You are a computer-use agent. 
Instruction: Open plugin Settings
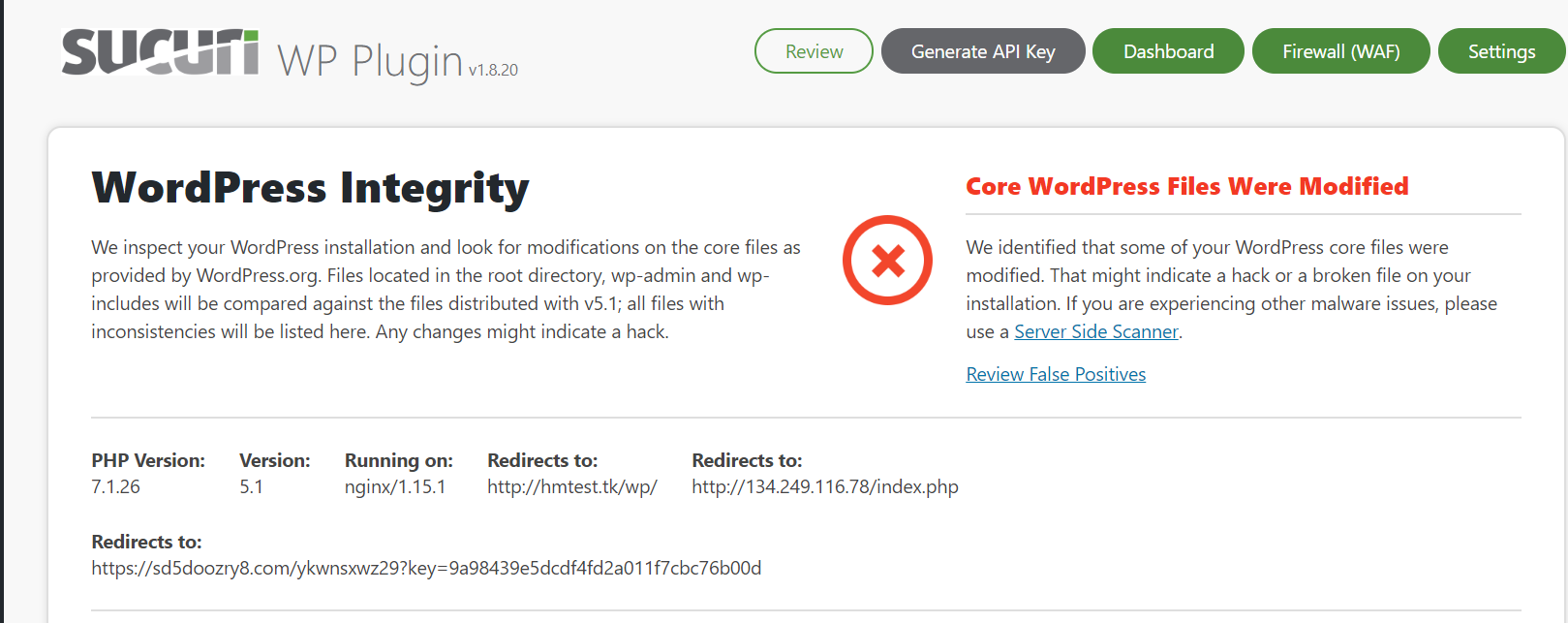pos(1501,51)
